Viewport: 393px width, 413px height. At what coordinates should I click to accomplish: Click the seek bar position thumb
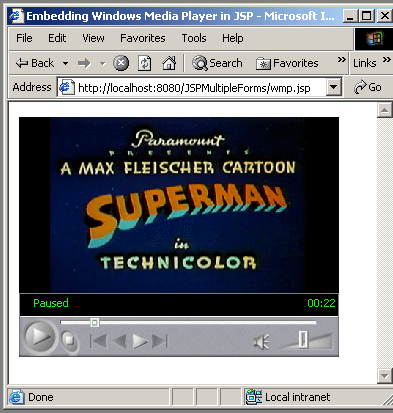pos(95,322)
